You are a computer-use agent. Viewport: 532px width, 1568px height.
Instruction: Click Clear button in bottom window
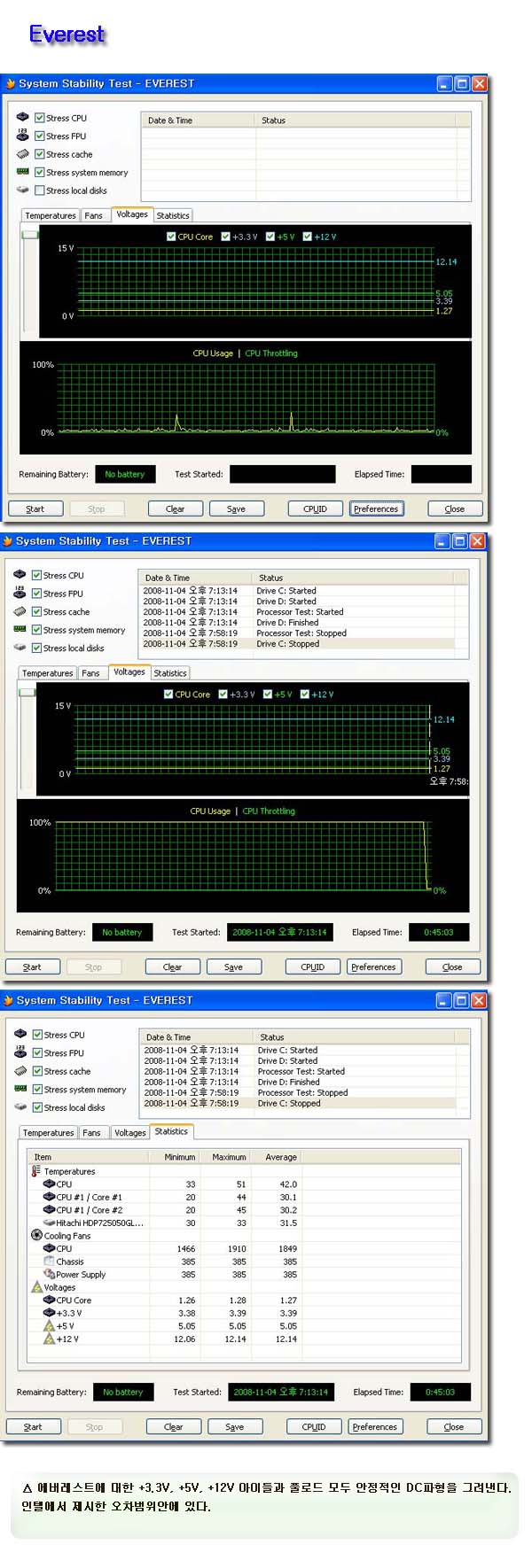tap(174, 1426)
